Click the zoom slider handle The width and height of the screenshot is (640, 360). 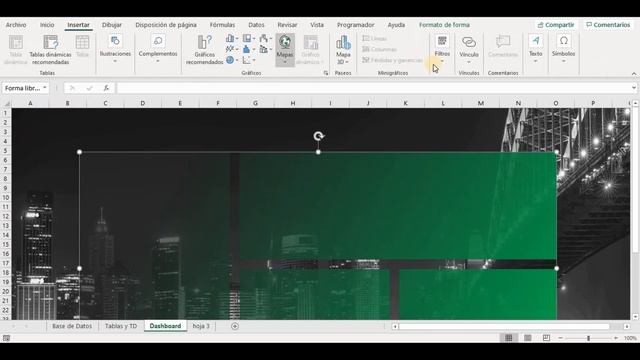tap(588, 338)
